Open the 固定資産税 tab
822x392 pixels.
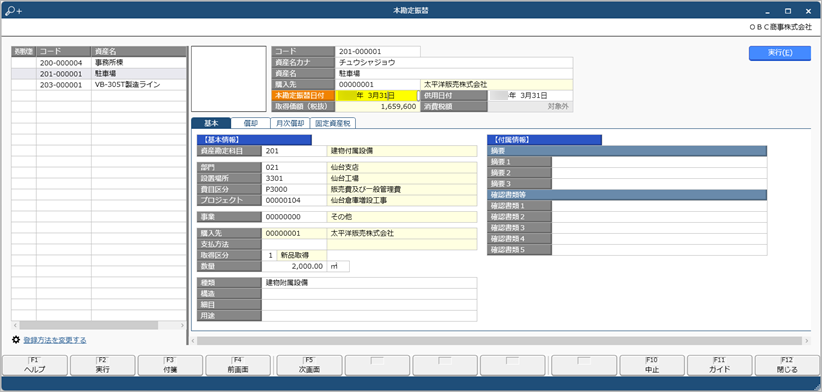coord(333,123)
